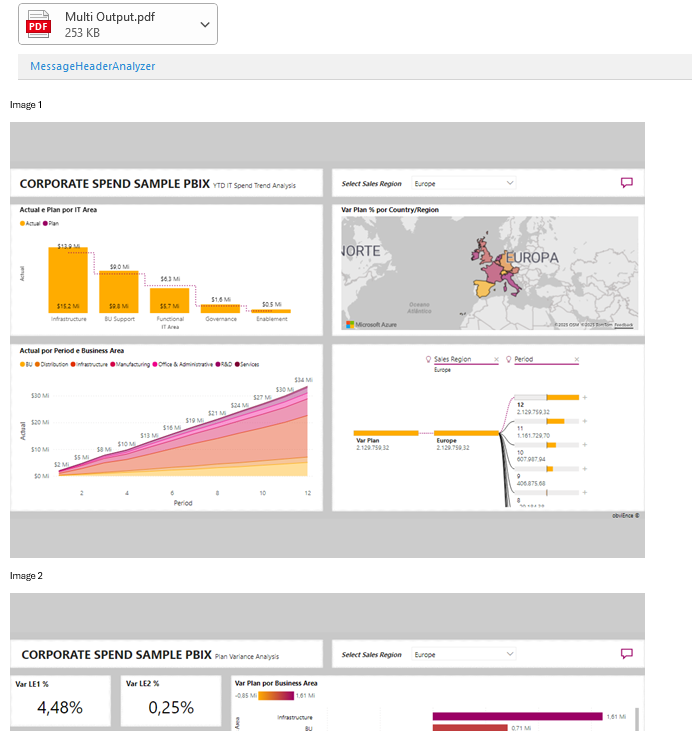Click the Feedback link on the map
692x731 pixels.
623,325
